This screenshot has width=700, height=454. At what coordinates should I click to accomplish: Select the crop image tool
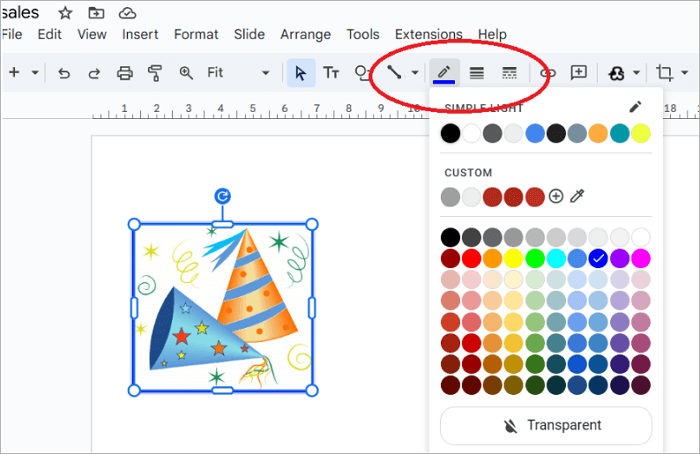tap(664, 73)
